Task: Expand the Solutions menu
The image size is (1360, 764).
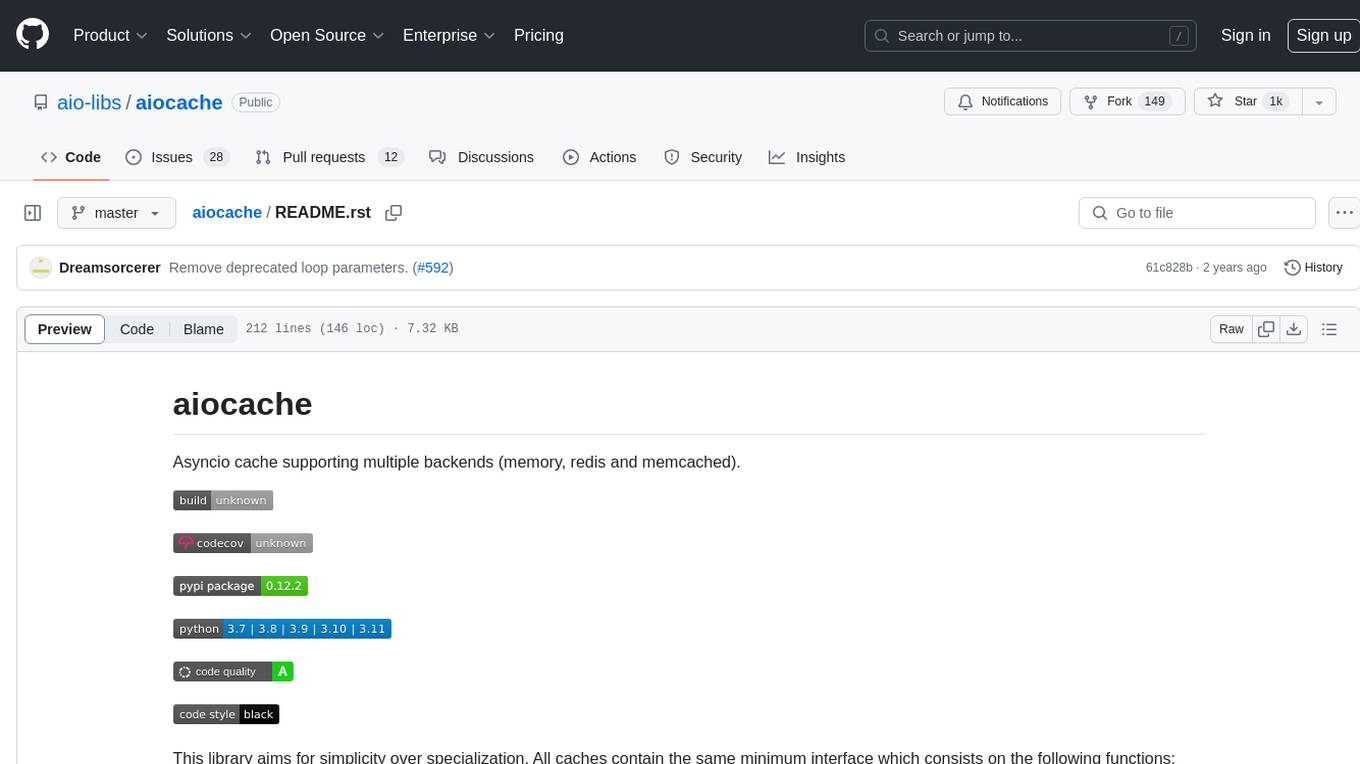Action: pyautogui.click(x=207, y=35)
